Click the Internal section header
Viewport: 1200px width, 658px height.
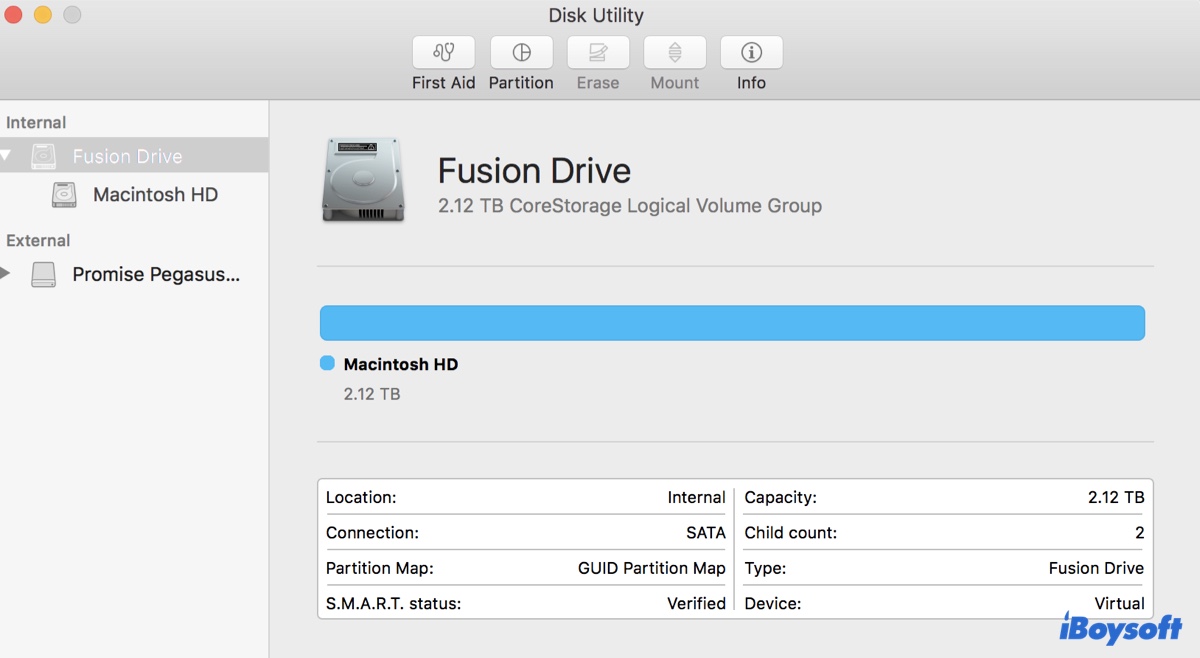click(36, 122)
